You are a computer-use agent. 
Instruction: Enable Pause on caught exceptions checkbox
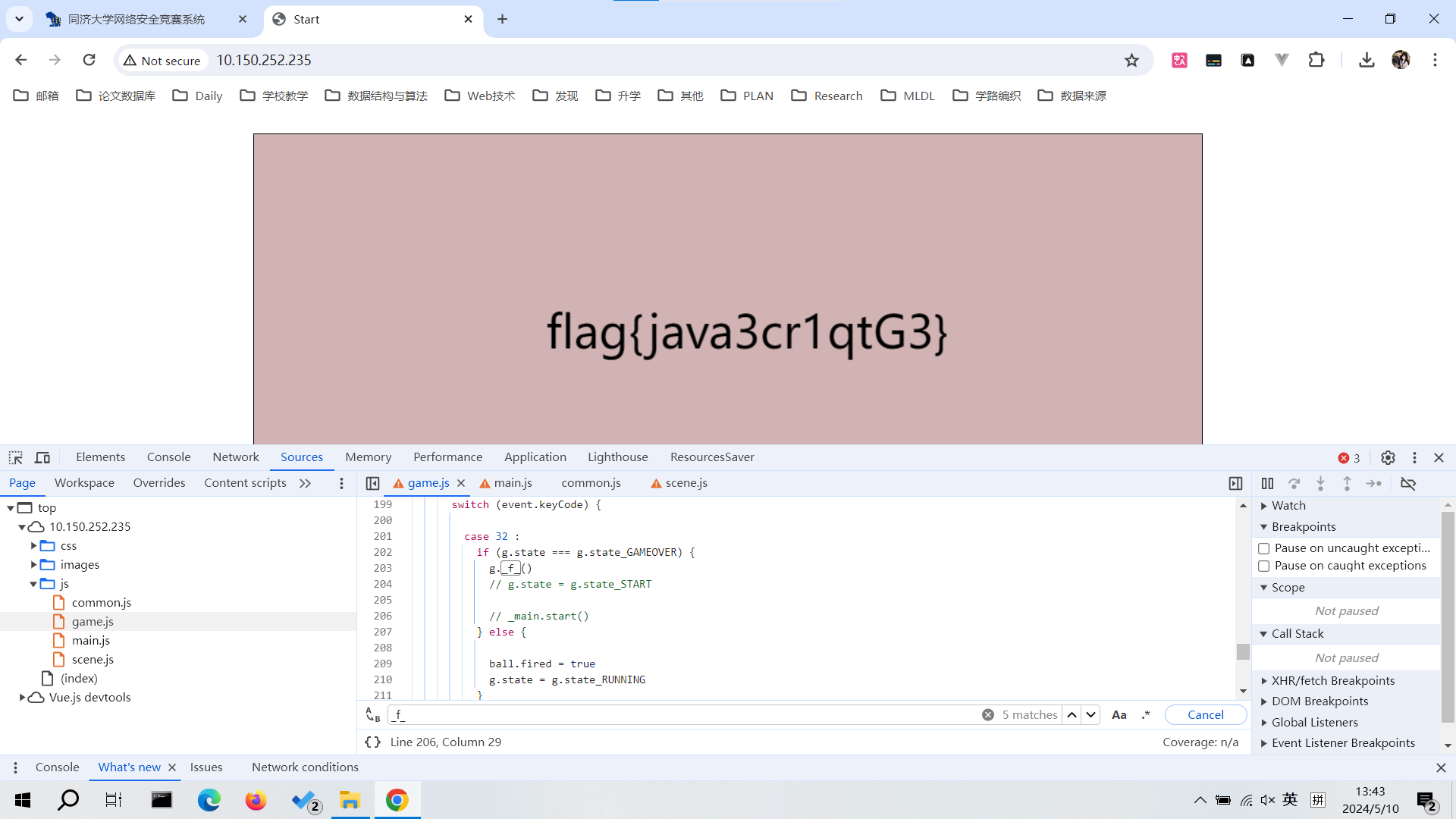(1264, 566)
